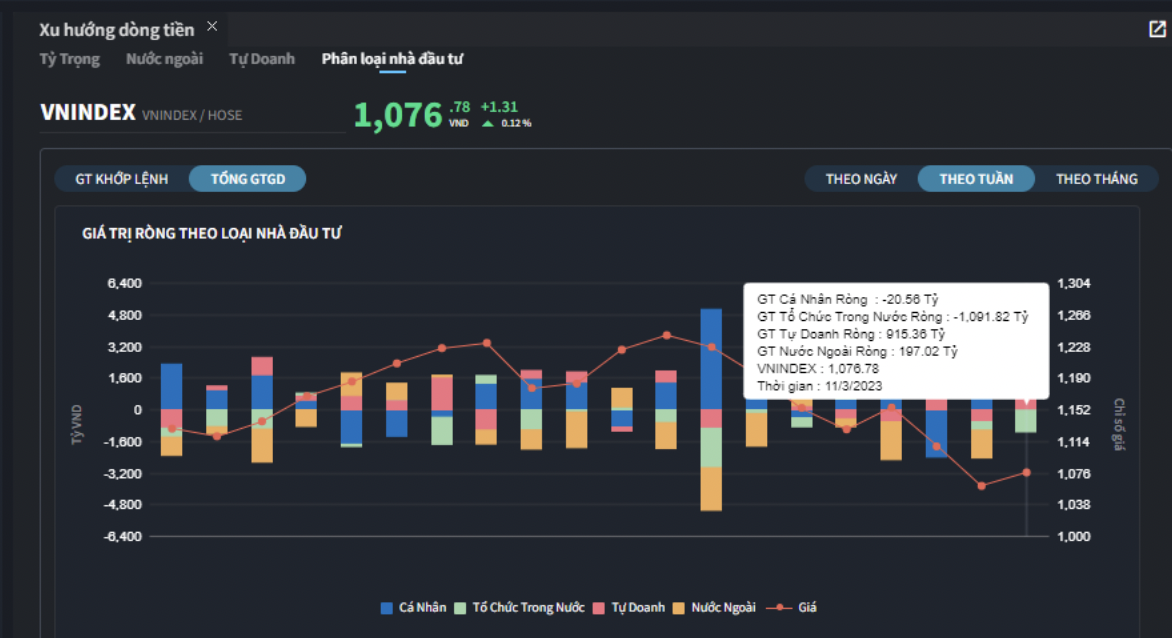Switch chart to THEO THÁNG

[x=1096, y=179]
